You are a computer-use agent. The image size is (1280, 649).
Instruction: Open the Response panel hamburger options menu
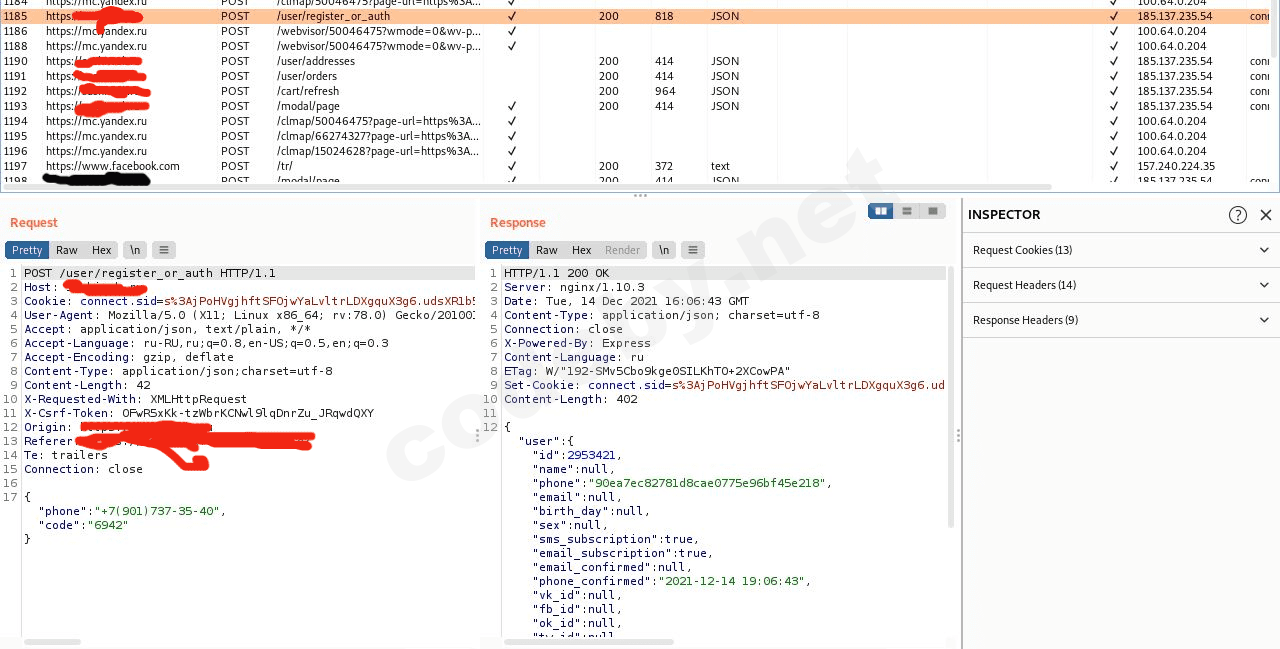(x=692, y=250)
